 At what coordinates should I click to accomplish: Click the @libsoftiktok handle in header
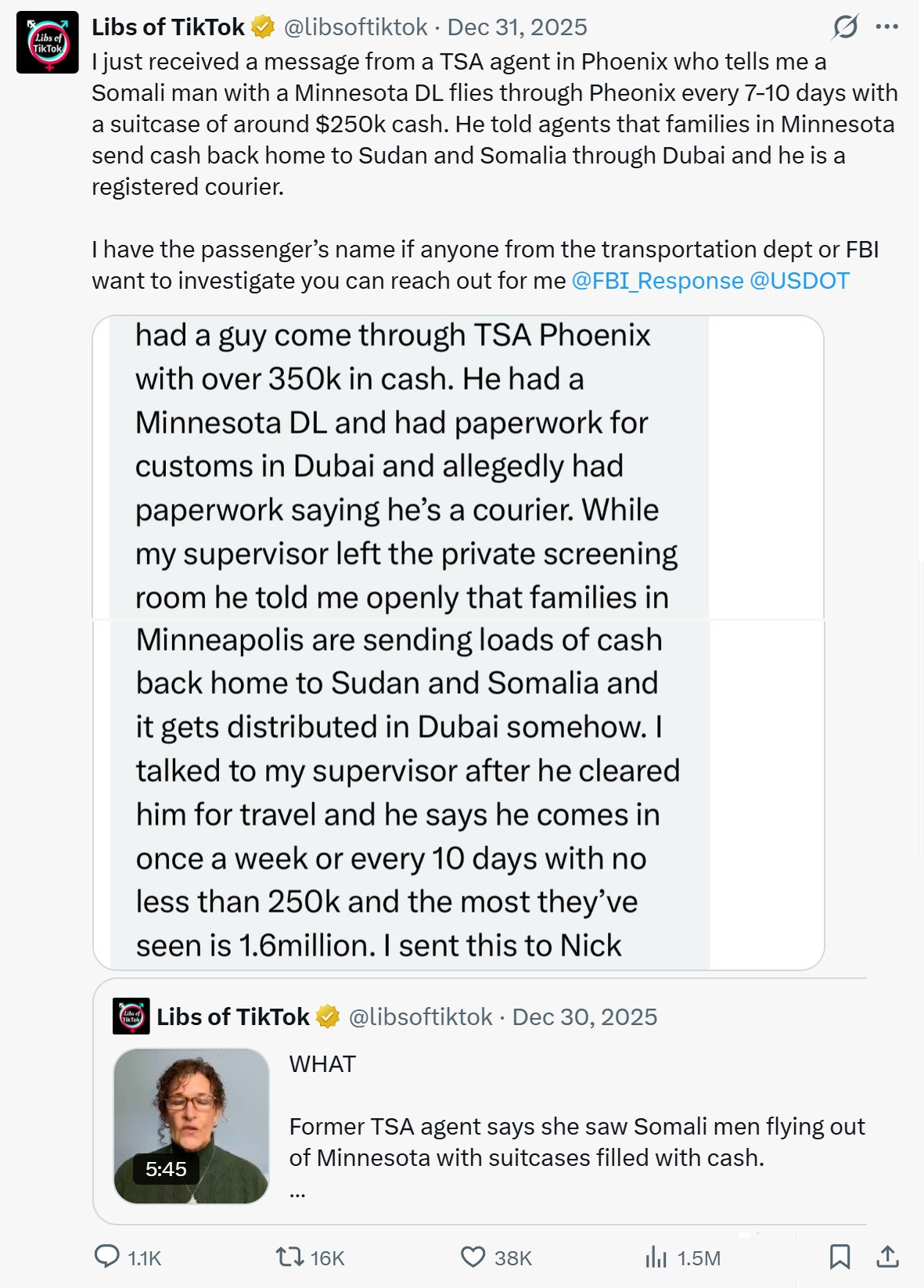[x=355, y=27]
